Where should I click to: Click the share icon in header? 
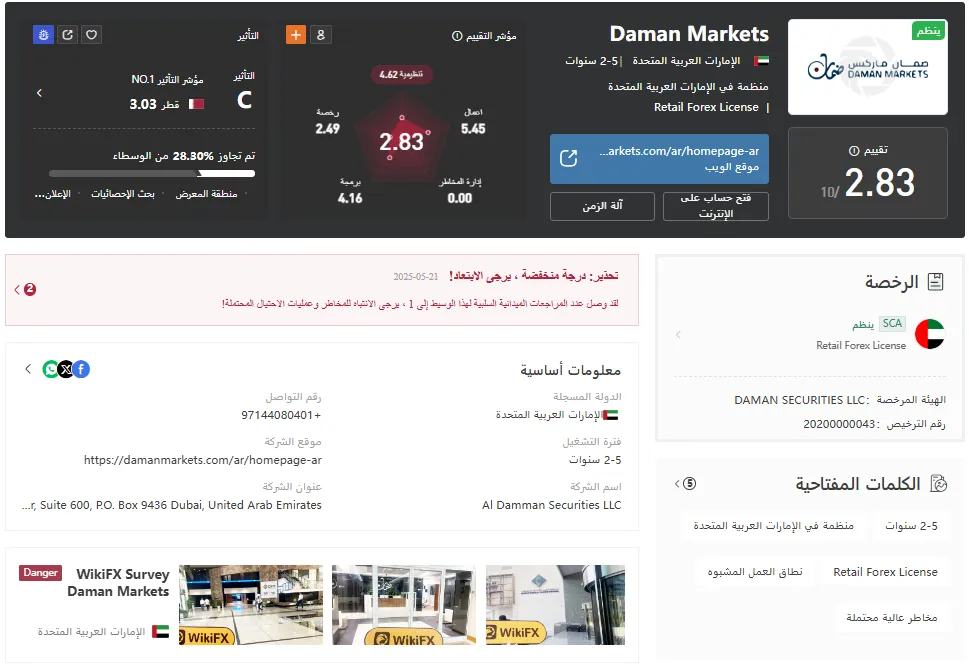[67, 35]
